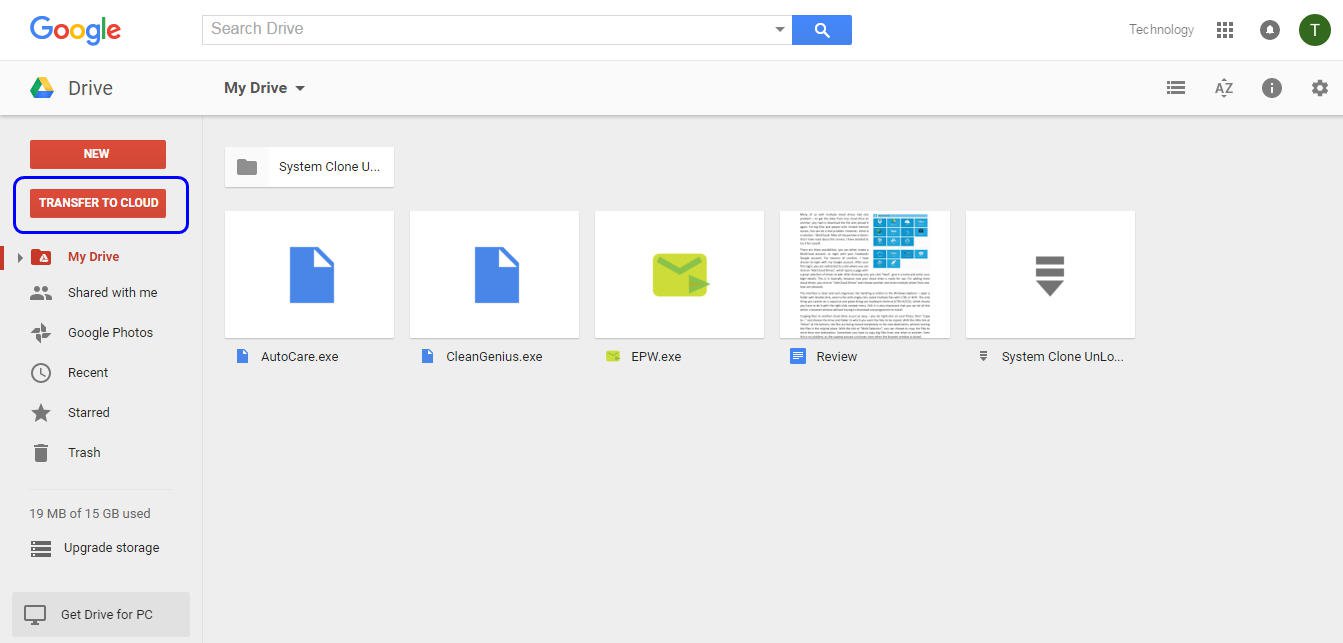Click the NEW button

click(x=98, y=154)
